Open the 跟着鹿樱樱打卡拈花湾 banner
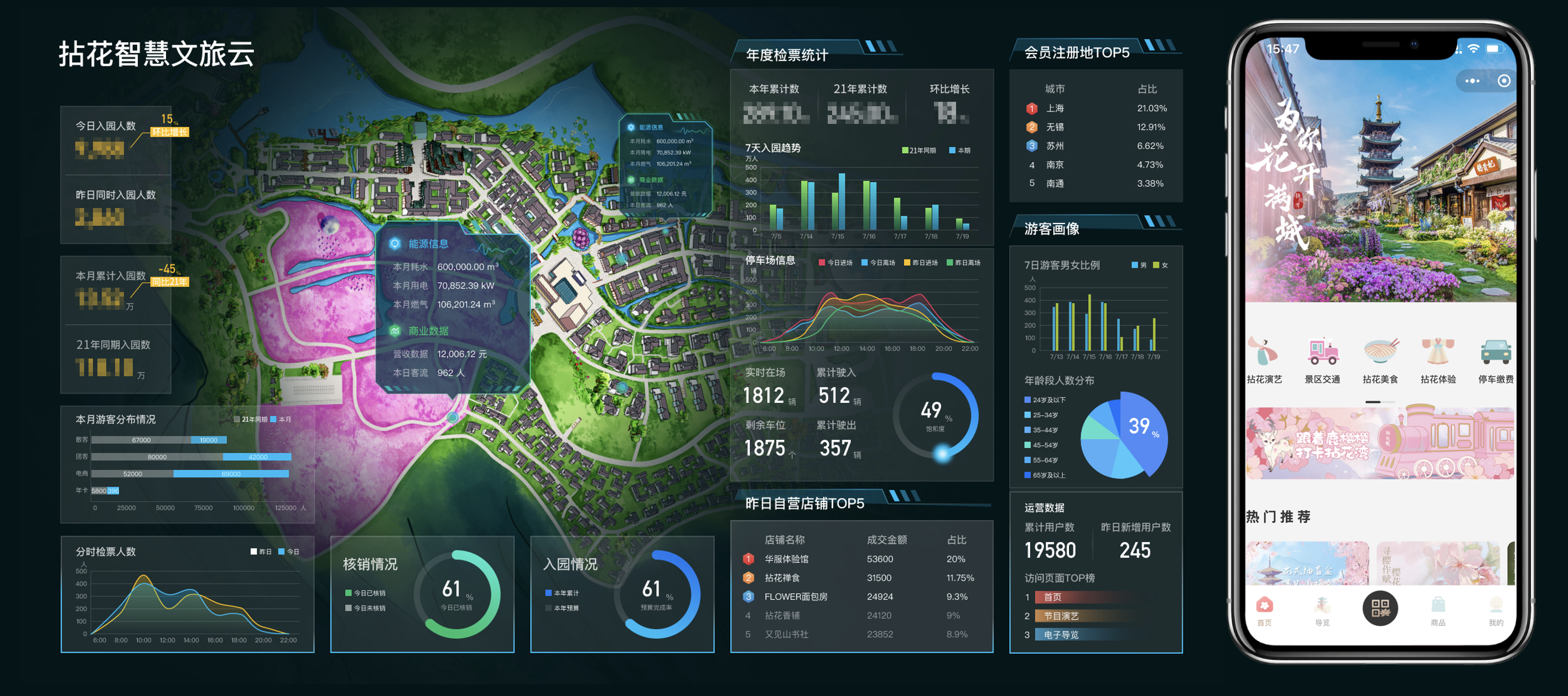This screenshot has height=696, width=1568. pos(1380,443)
